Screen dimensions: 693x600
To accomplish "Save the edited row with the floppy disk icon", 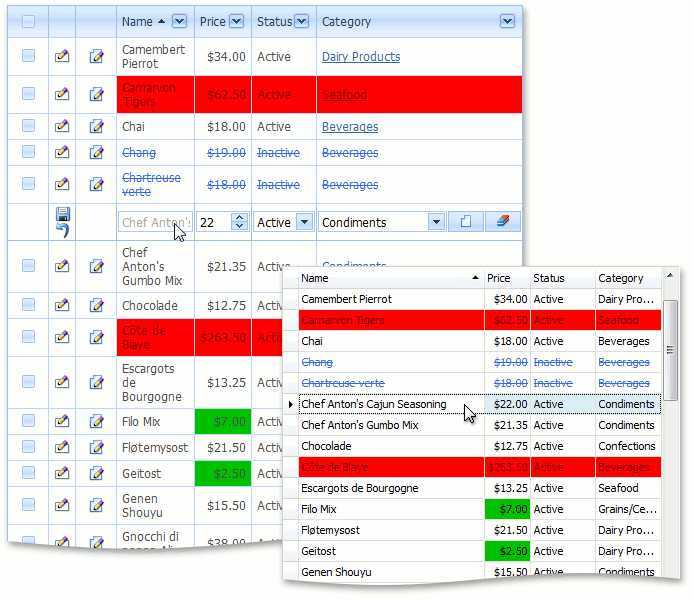I will (63, 214).
